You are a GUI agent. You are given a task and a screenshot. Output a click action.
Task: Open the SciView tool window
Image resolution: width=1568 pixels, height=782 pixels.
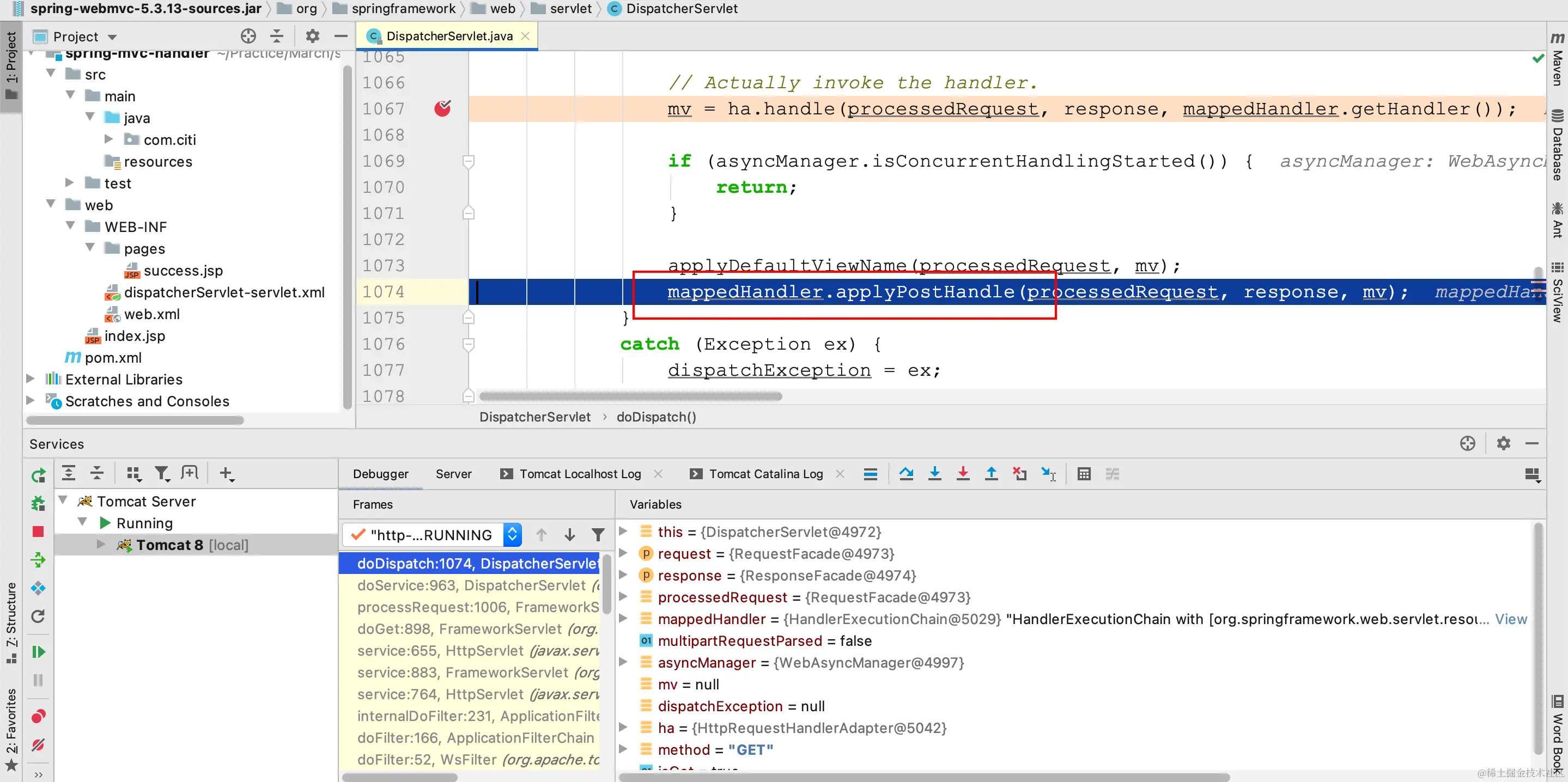[x=1557, y=292]
